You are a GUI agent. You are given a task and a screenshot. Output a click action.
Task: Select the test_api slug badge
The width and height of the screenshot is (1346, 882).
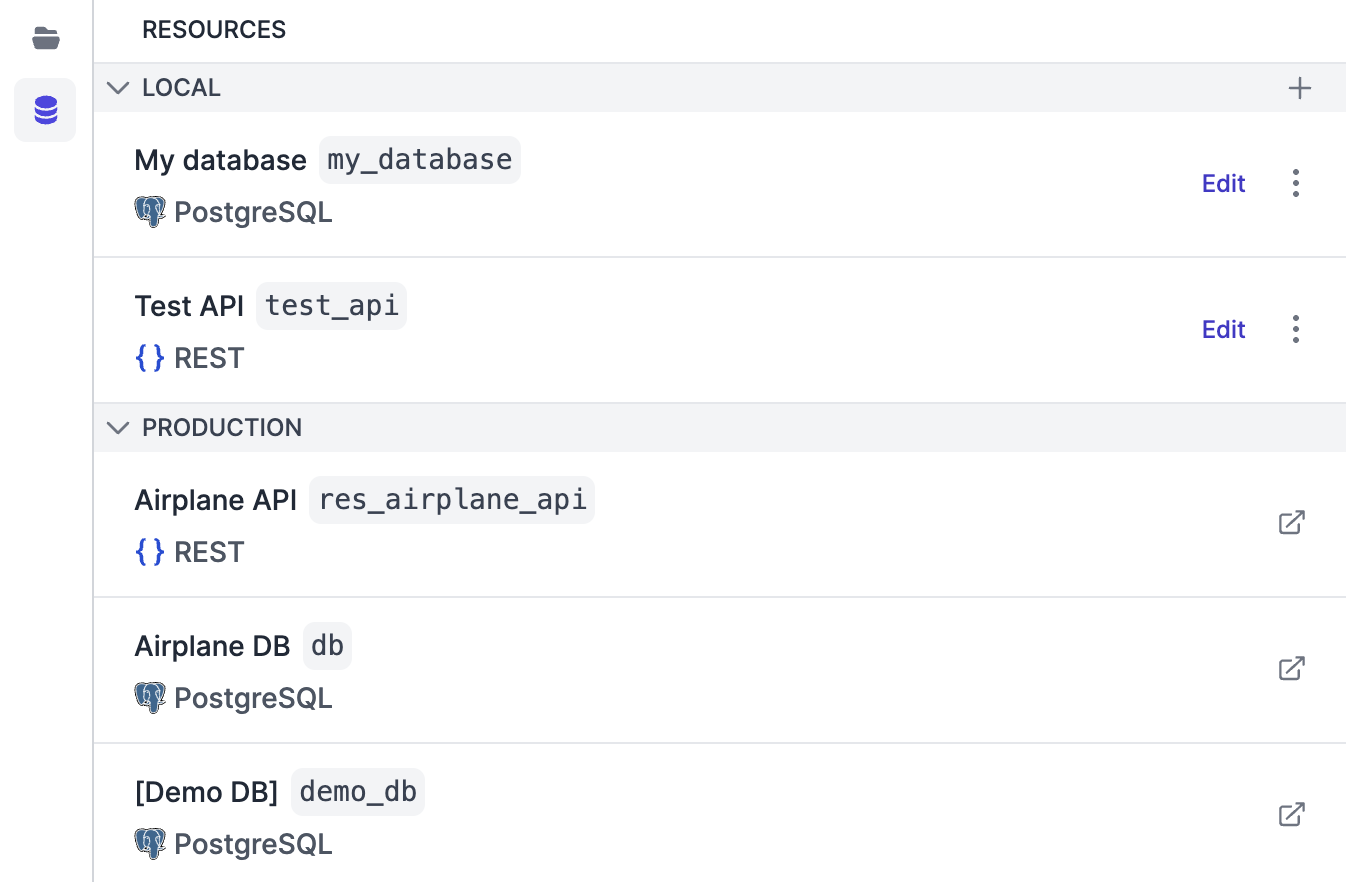[x=332, y=306]
